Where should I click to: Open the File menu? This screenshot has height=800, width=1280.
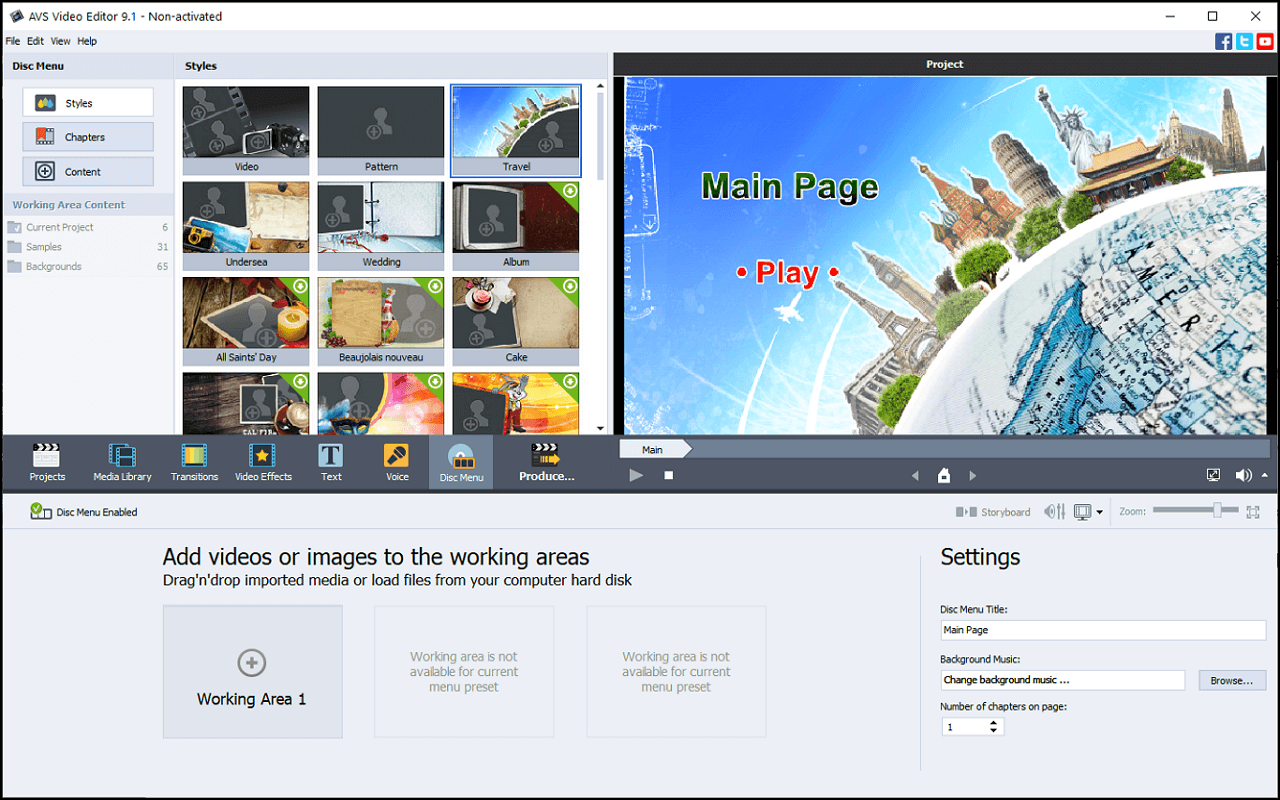tap(13, 41)
